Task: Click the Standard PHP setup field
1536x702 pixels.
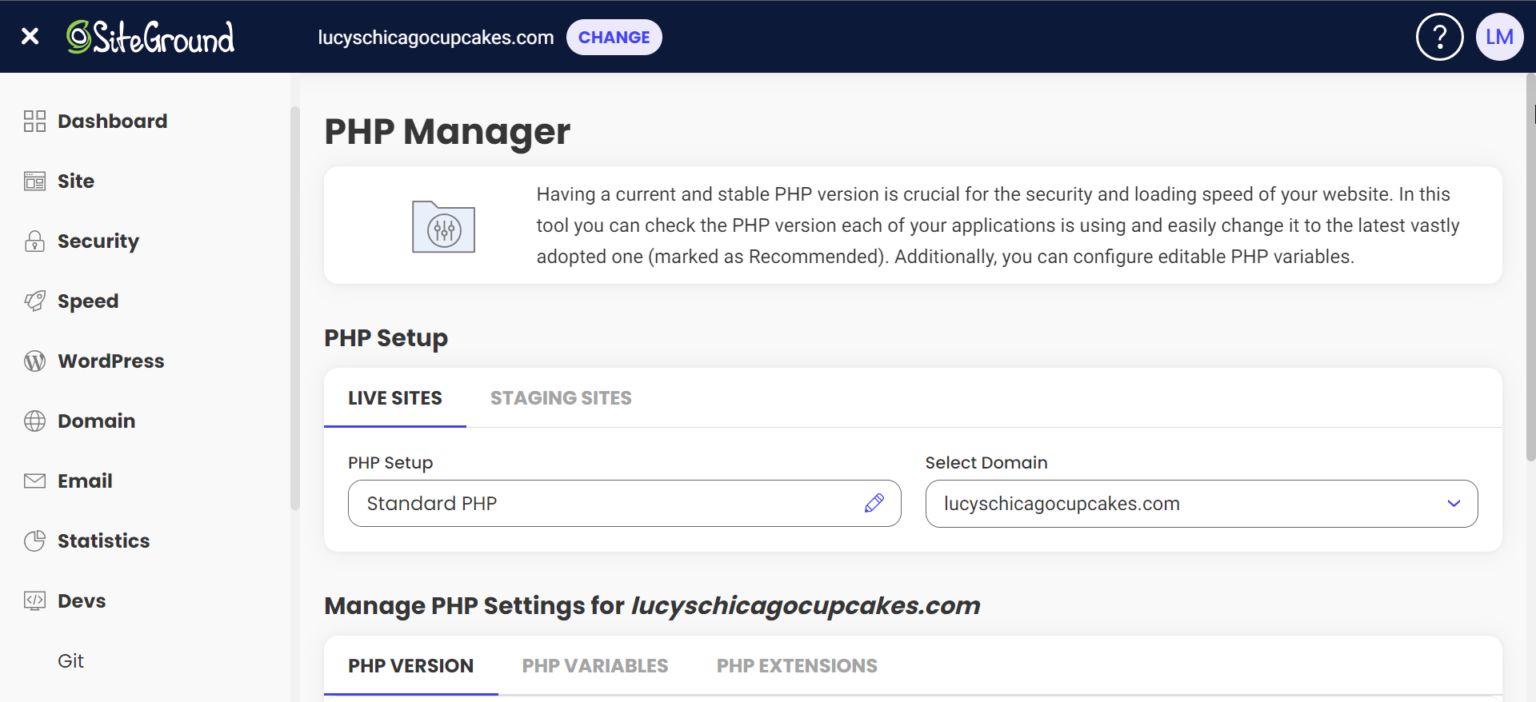Action: [x=600, y=503]
